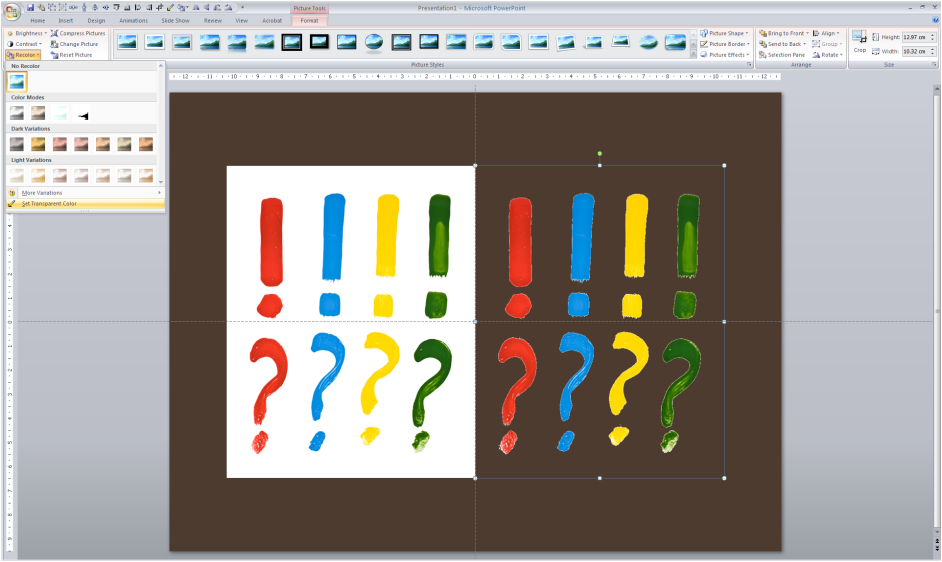Screen dimensions: 942x562
Task: Choose Sepia color mode
Action: (38, 112)
